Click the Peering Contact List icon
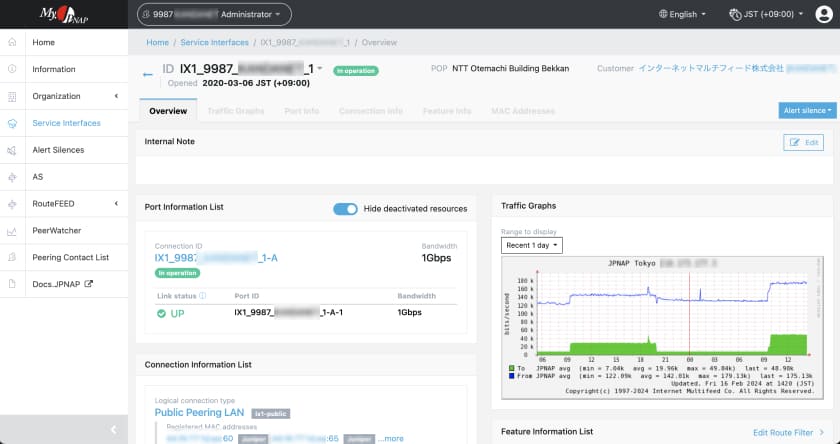The width and height of the screenshot is (840, 444). [x=12, y=258]
